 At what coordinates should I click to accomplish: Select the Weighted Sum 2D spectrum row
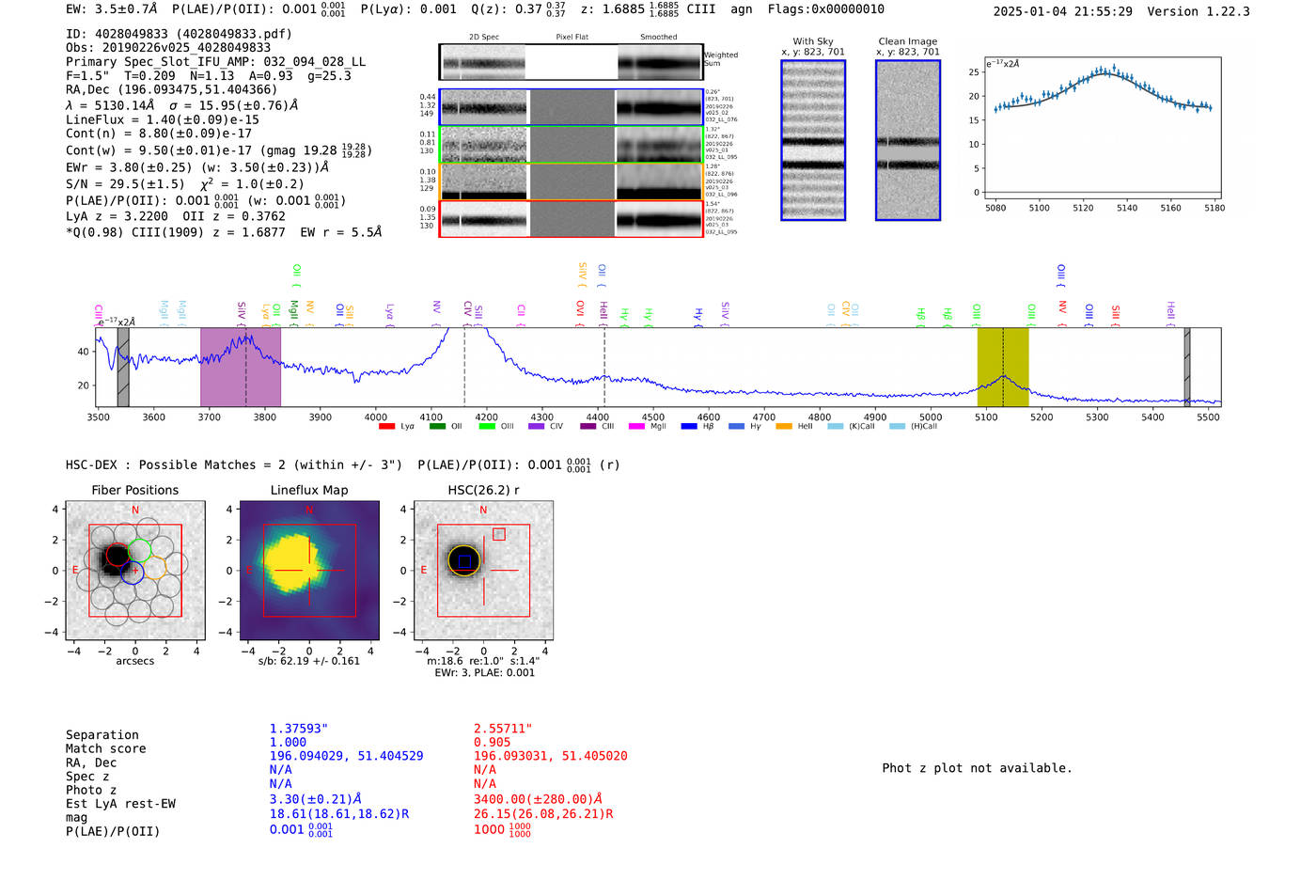tap(572, 62)
